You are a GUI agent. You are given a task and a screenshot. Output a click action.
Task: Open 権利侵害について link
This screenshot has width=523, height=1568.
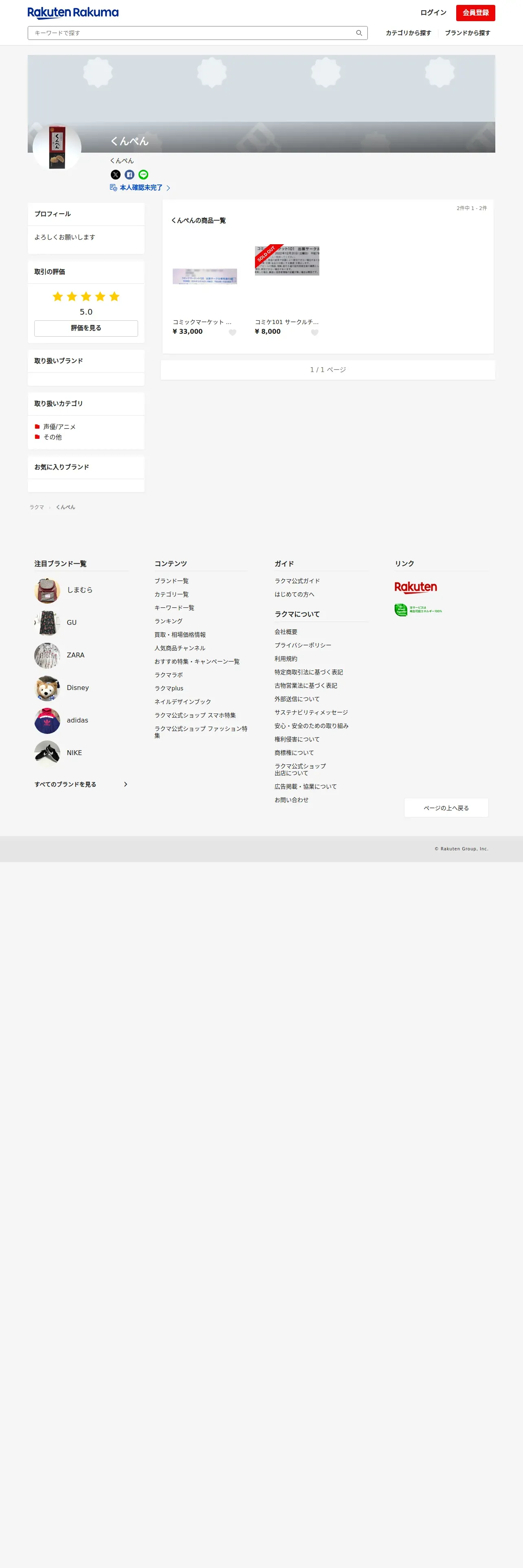(x=297, y=739)
